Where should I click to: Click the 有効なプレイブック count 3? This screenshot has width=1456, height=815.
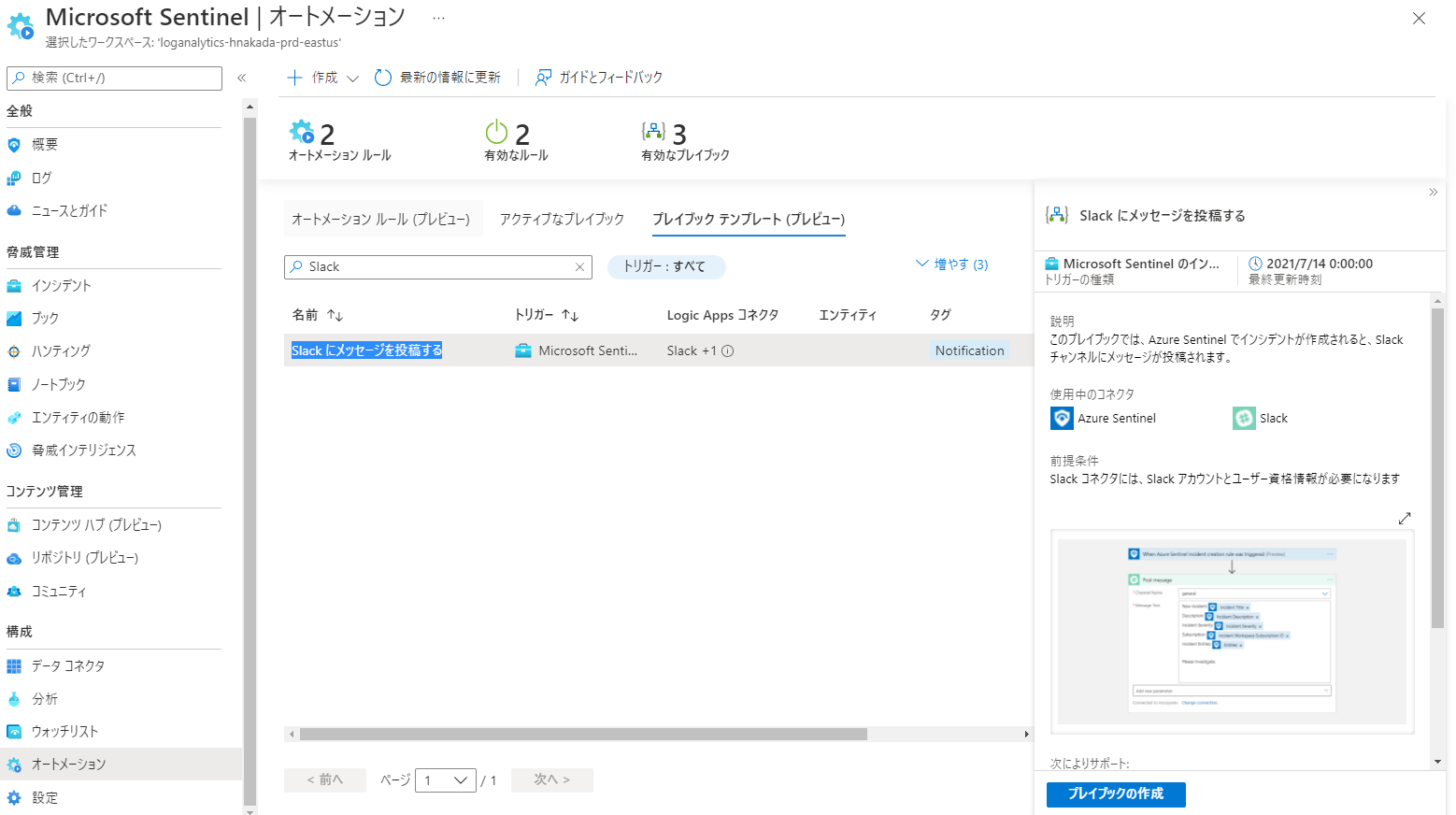(x=679, y=135)
